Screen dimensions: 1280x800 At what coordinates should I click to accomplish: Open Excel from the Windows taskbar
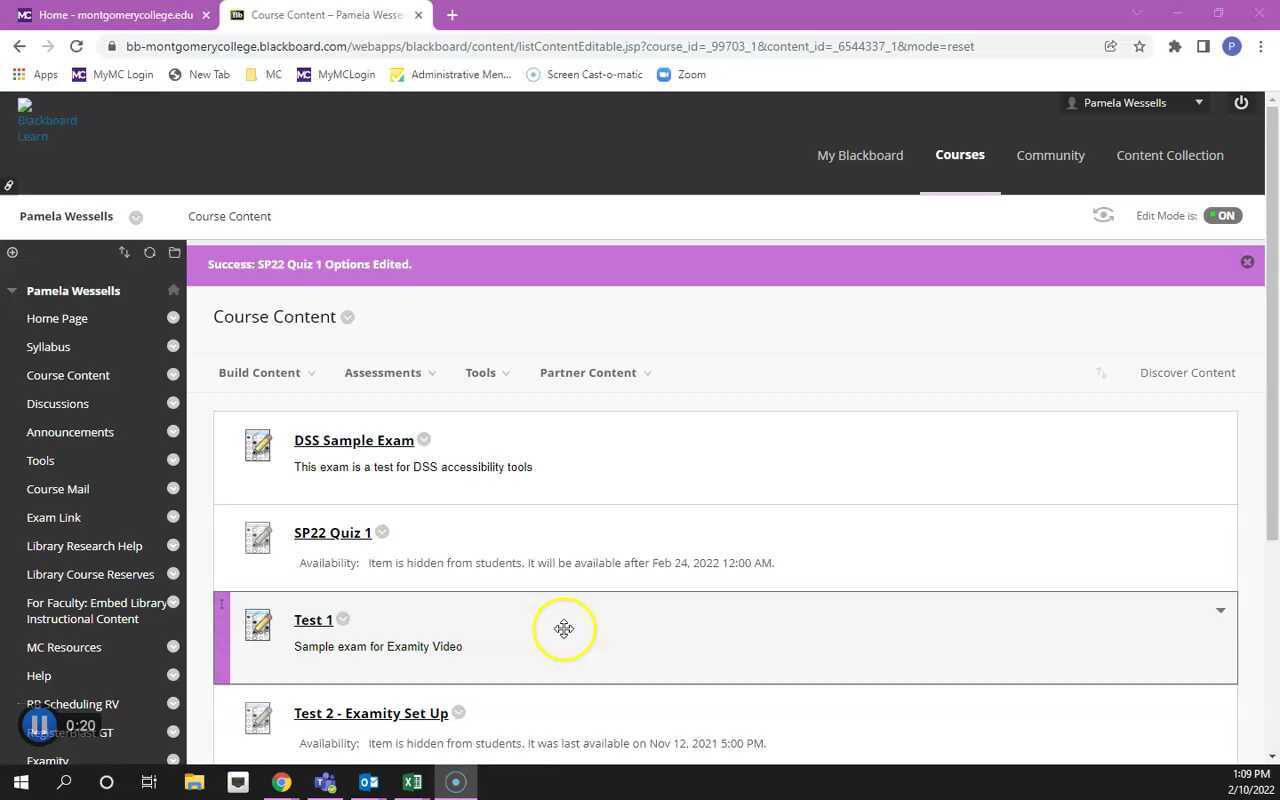click(412, 782)
